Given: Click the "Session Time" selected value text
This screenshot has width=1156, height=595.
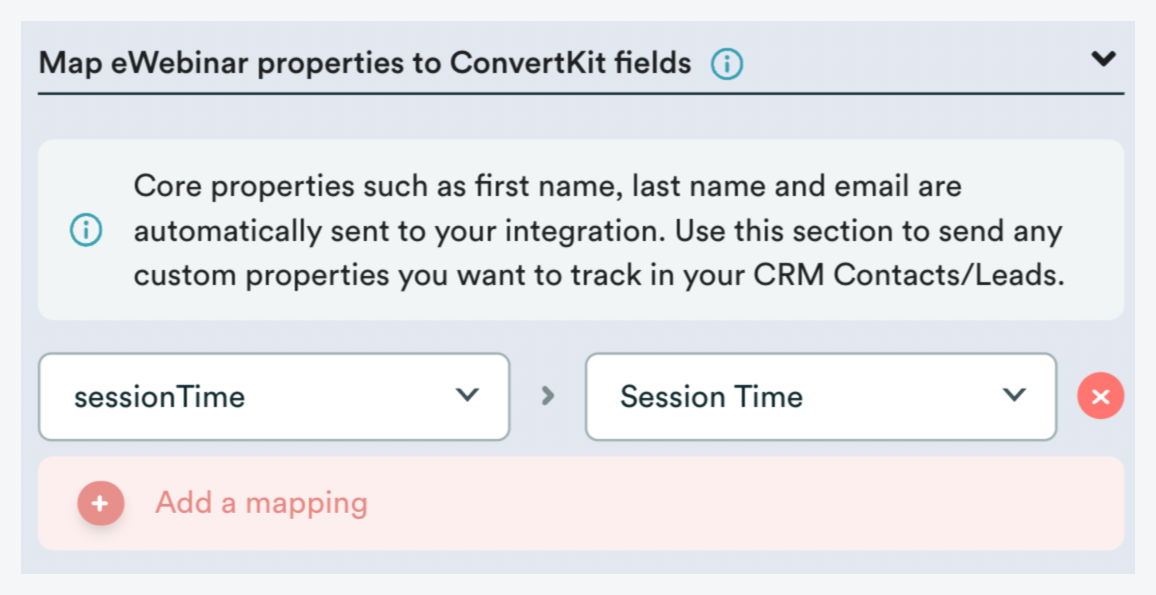Looking at the screenshot, I should [x=711, y=397].
